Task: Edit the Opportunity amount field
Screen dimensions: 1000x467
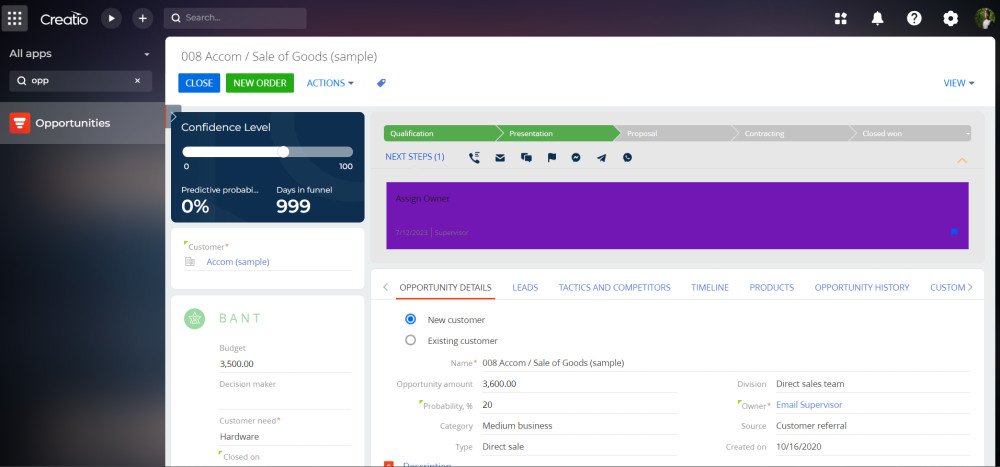Action: (x=579, y=384)
